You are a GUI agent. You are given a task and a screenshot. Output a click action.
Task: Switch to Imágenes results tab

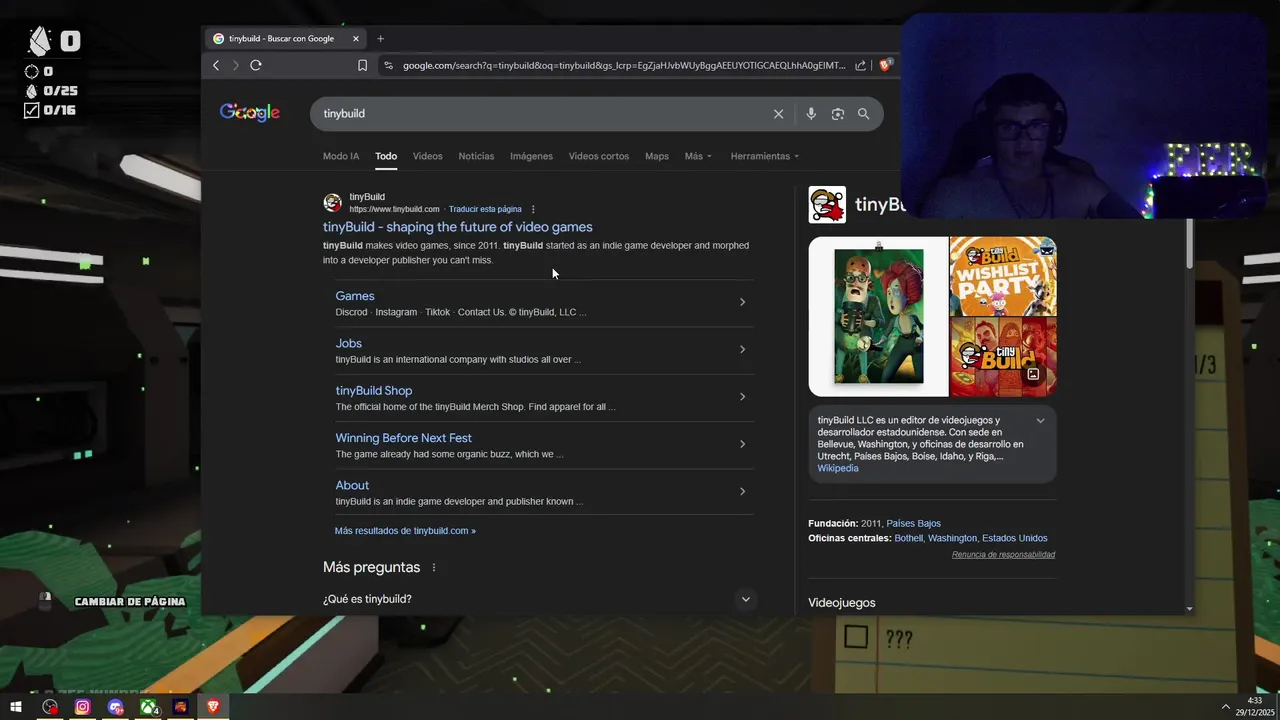(x=531, y=156)
